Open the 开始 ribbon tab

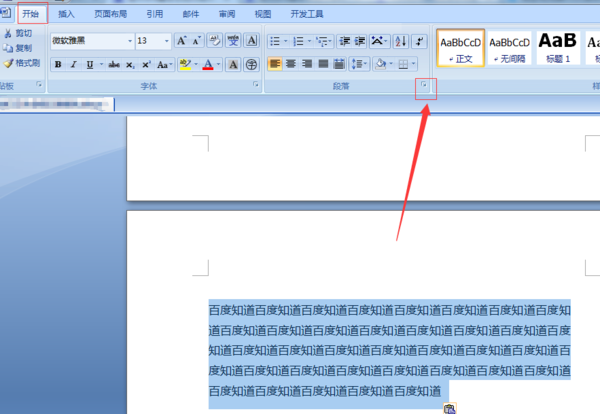(x=31, y=14)
